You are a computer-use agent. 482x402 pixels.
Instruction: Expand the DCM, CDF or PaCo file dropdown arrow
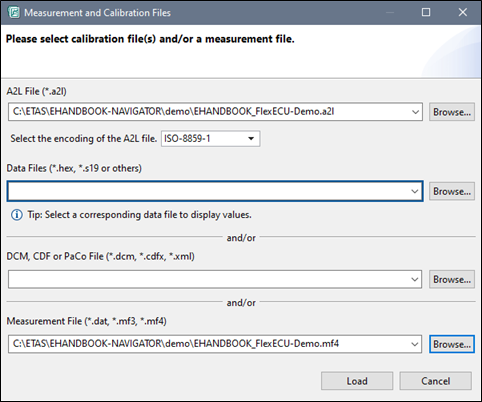pos(414,279)
